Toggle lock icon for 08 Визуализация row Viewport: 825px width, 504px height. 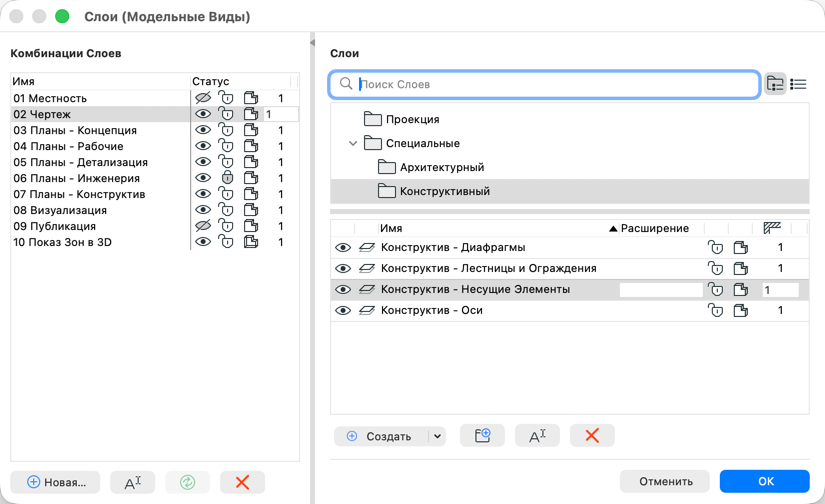click(x=226, y=210)
